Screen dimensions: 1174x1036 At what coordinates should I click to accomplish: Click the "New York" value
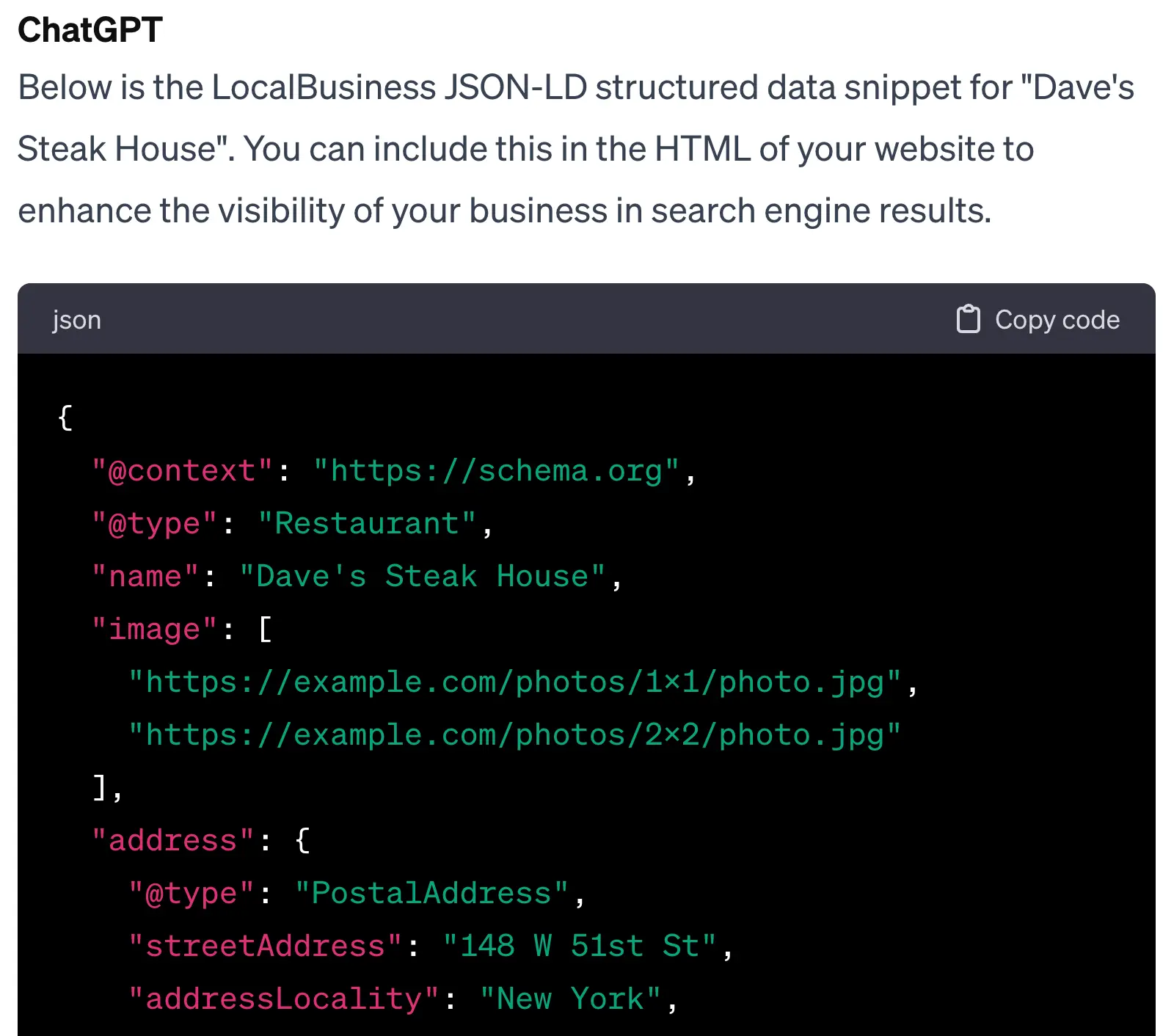(570, 999)
